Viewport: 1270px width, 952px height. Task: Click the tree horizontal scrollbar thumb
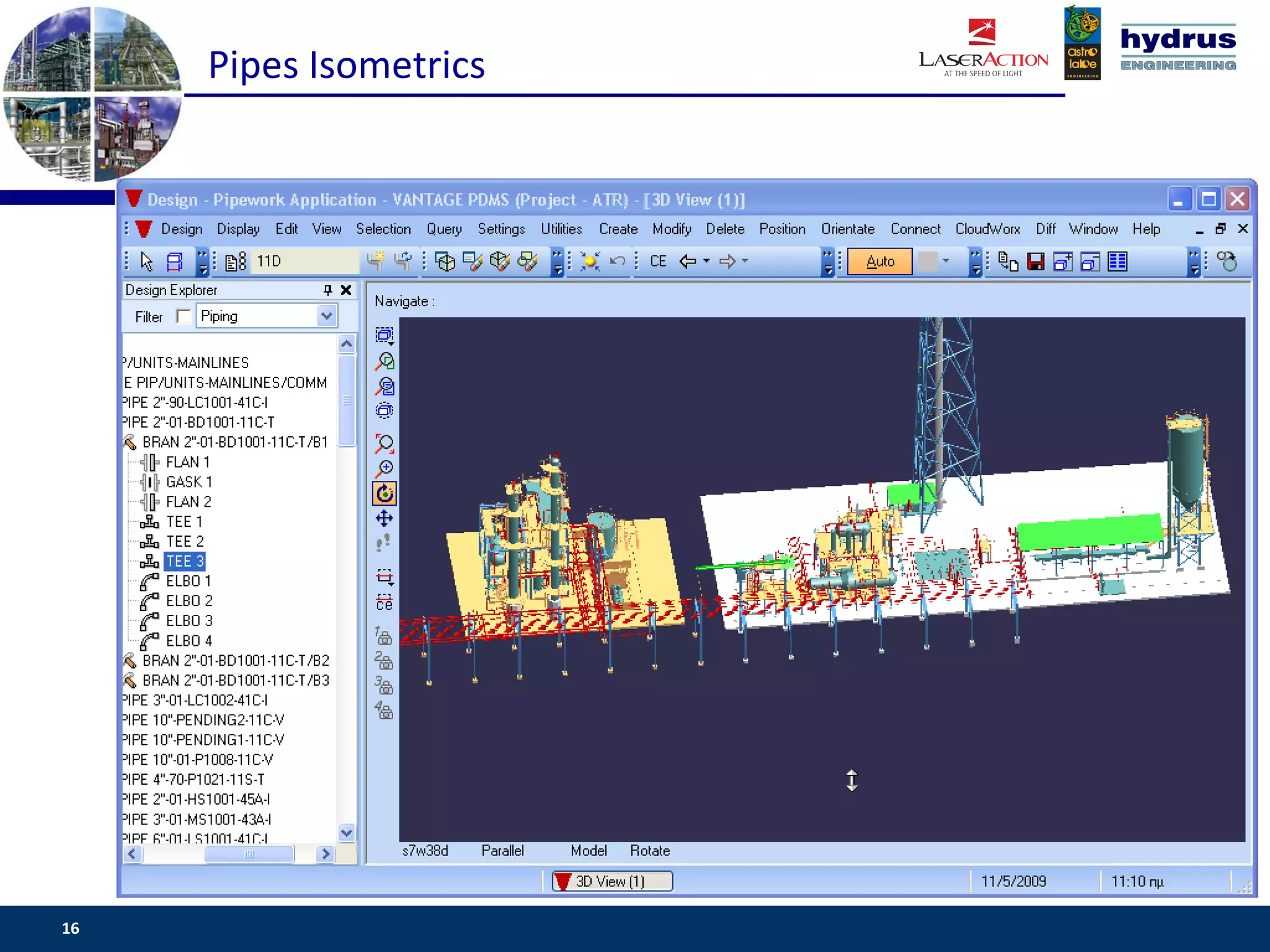[249, 854]
